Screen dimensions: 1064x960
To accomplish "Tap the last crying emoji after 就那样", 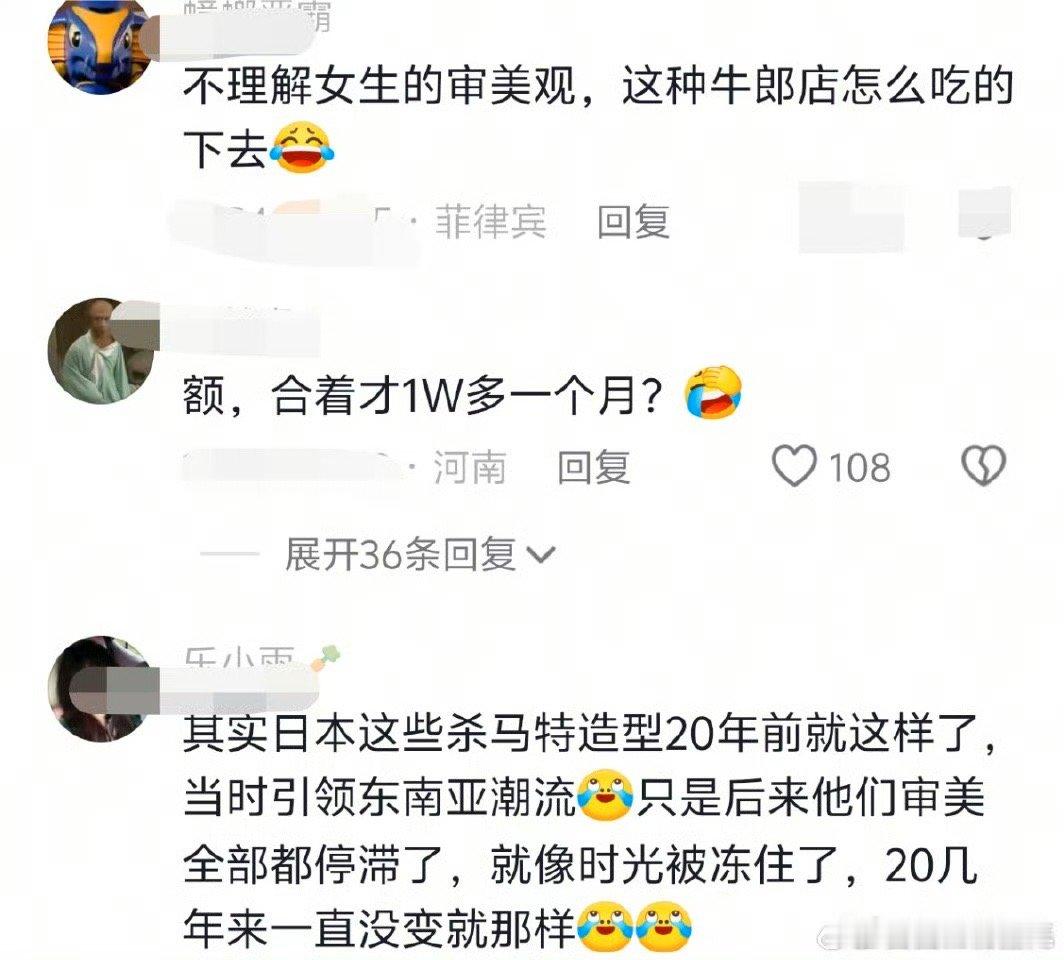I will point(664,926).
